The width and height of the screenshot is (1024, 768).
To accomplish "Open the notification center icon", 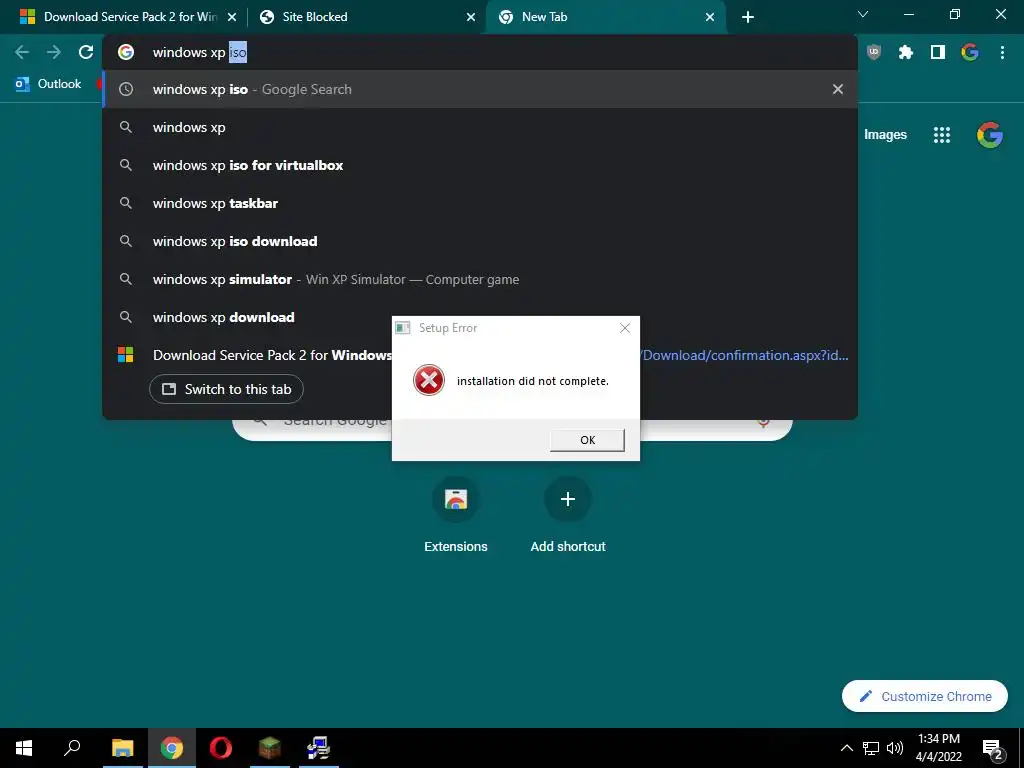I will click(993, 750).
